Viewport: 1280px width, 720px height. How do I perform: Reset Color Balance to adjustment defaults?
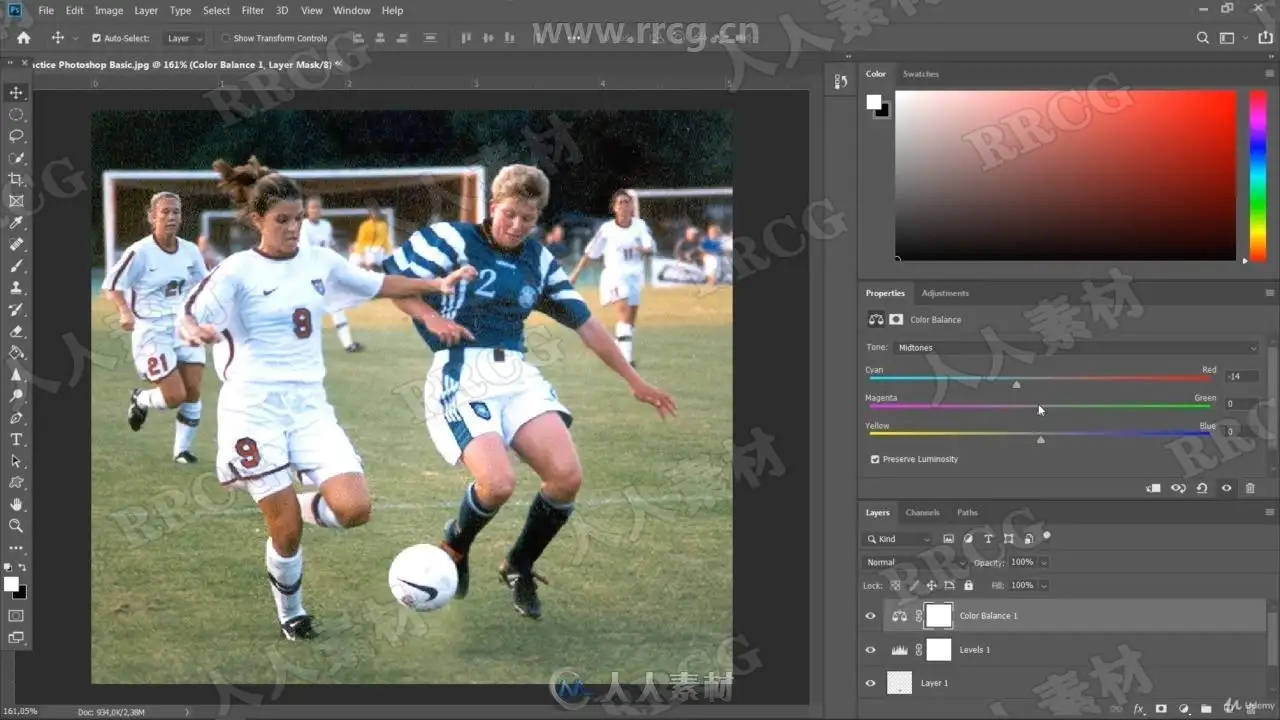[x=1202, y=488]
